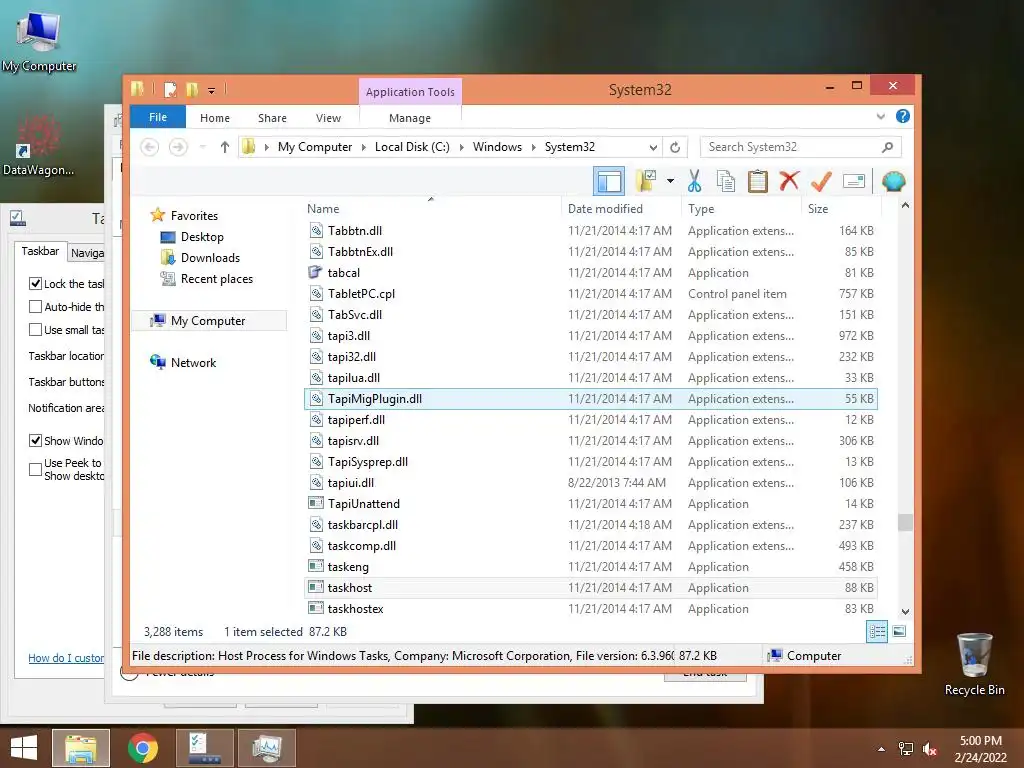Switch to large icons view layout
Screen dimensions: 1024x768
click(899, 631)
